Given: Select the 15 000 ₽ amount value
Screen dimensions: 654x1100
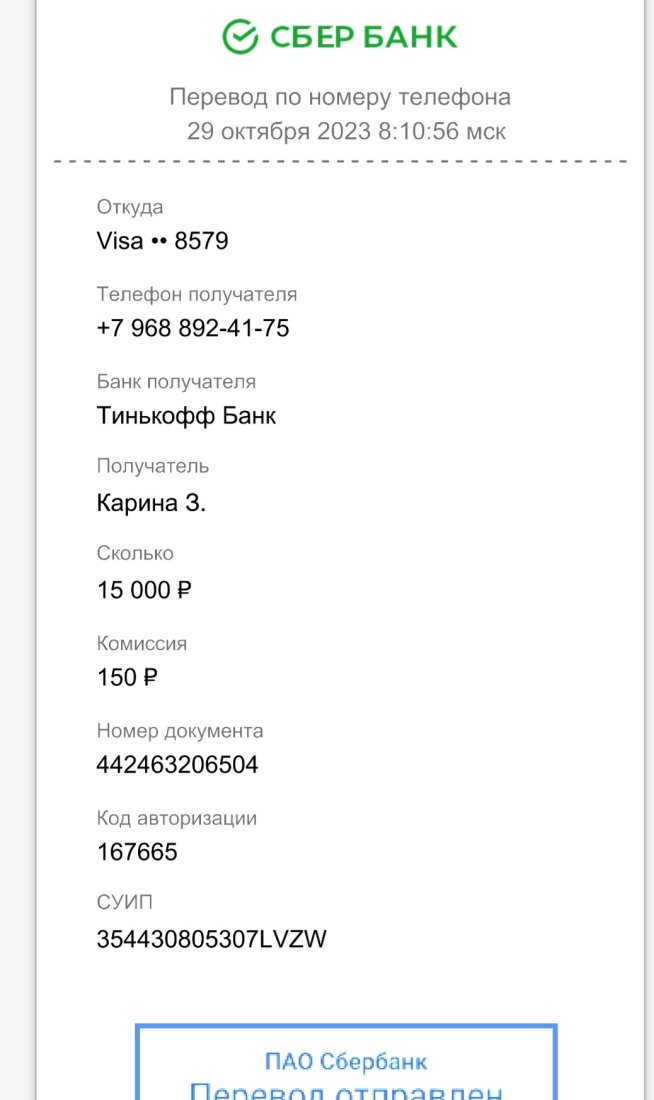Looking at the screenshot, I should (x=145, y=590).
